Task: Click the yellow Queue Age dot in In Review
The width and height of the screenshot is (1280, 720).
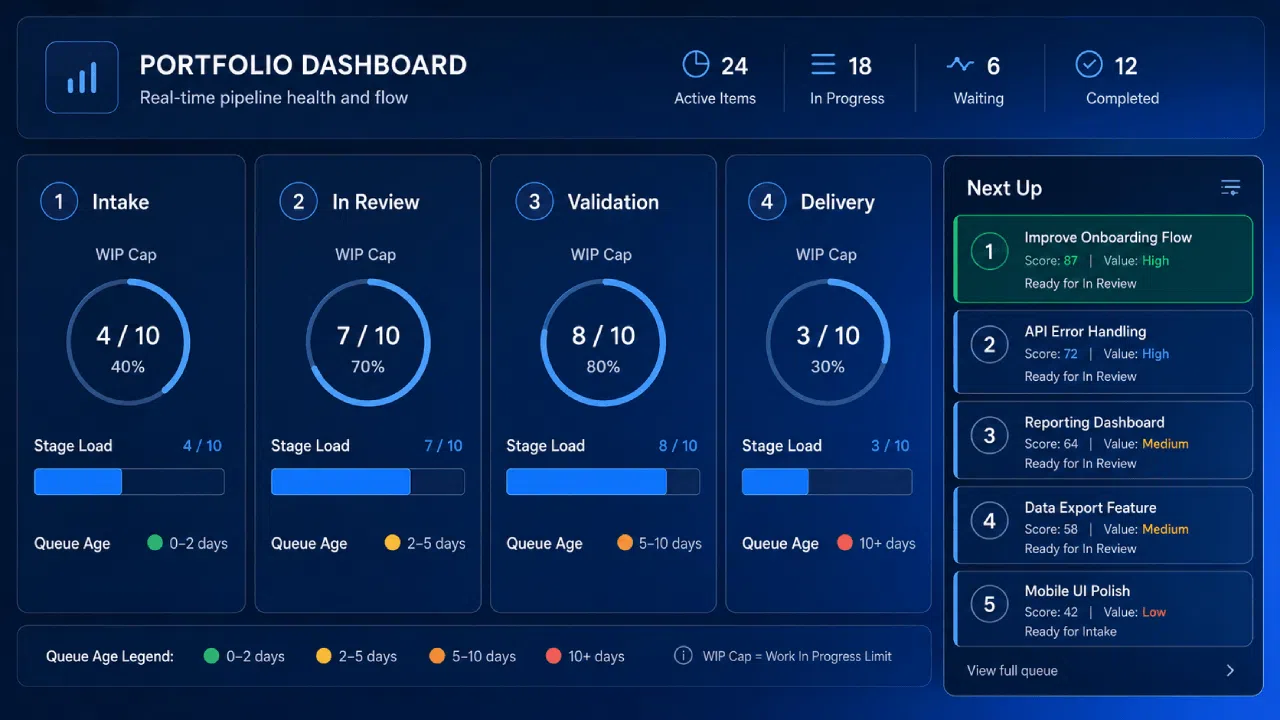Action: tap(392, 543)
